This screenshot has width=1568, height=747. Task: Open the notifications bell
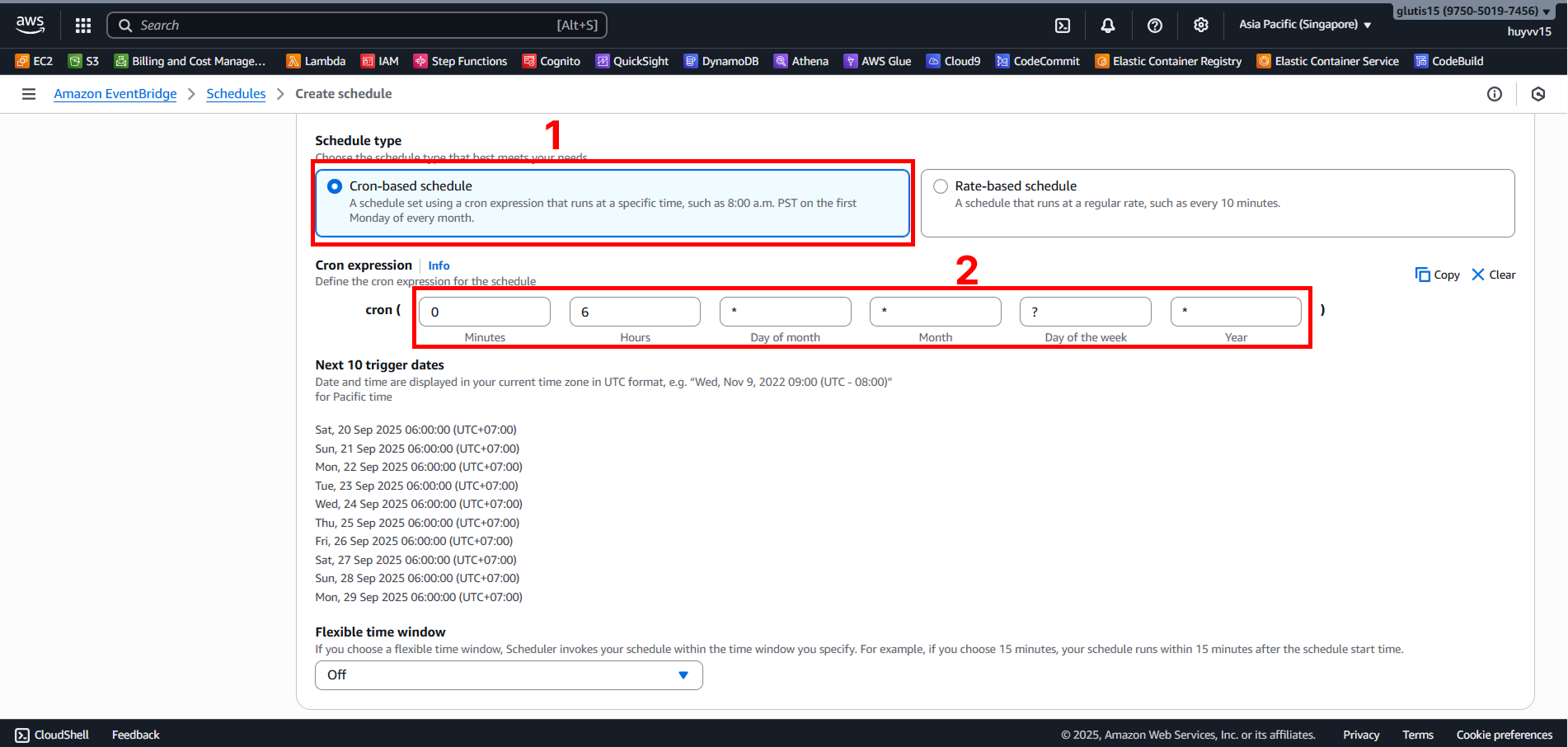pos(1108,26)
